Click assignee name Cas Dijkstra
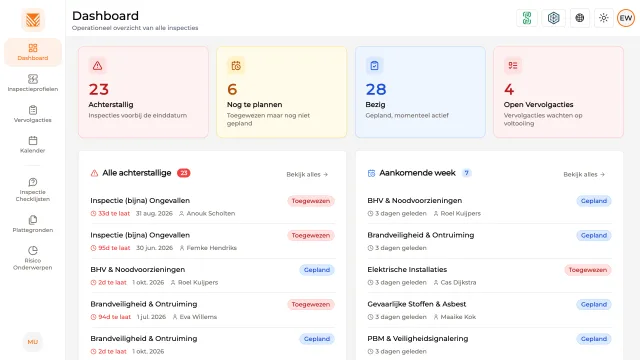 458,282
